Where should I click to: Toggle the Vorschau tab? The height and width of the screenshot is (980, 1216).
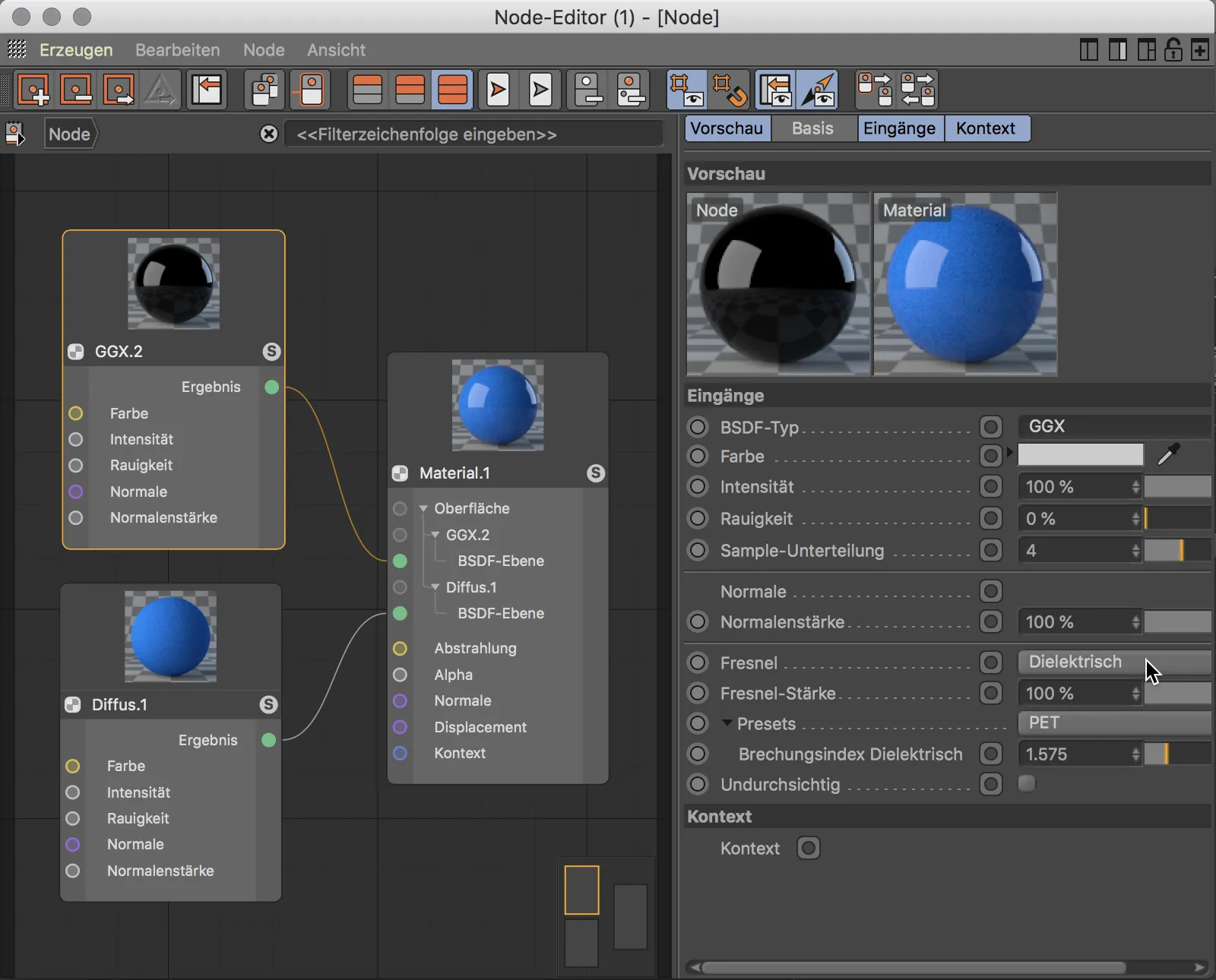(x=727, y=128)
